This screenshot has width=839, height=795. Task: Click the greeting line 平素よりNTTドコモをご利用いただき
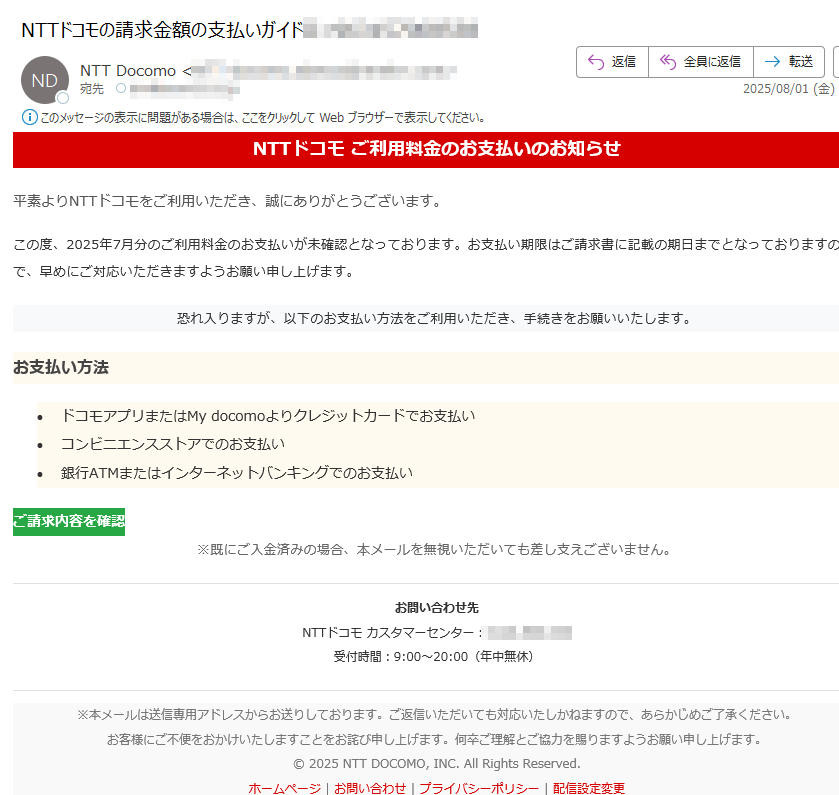point(227,201)
